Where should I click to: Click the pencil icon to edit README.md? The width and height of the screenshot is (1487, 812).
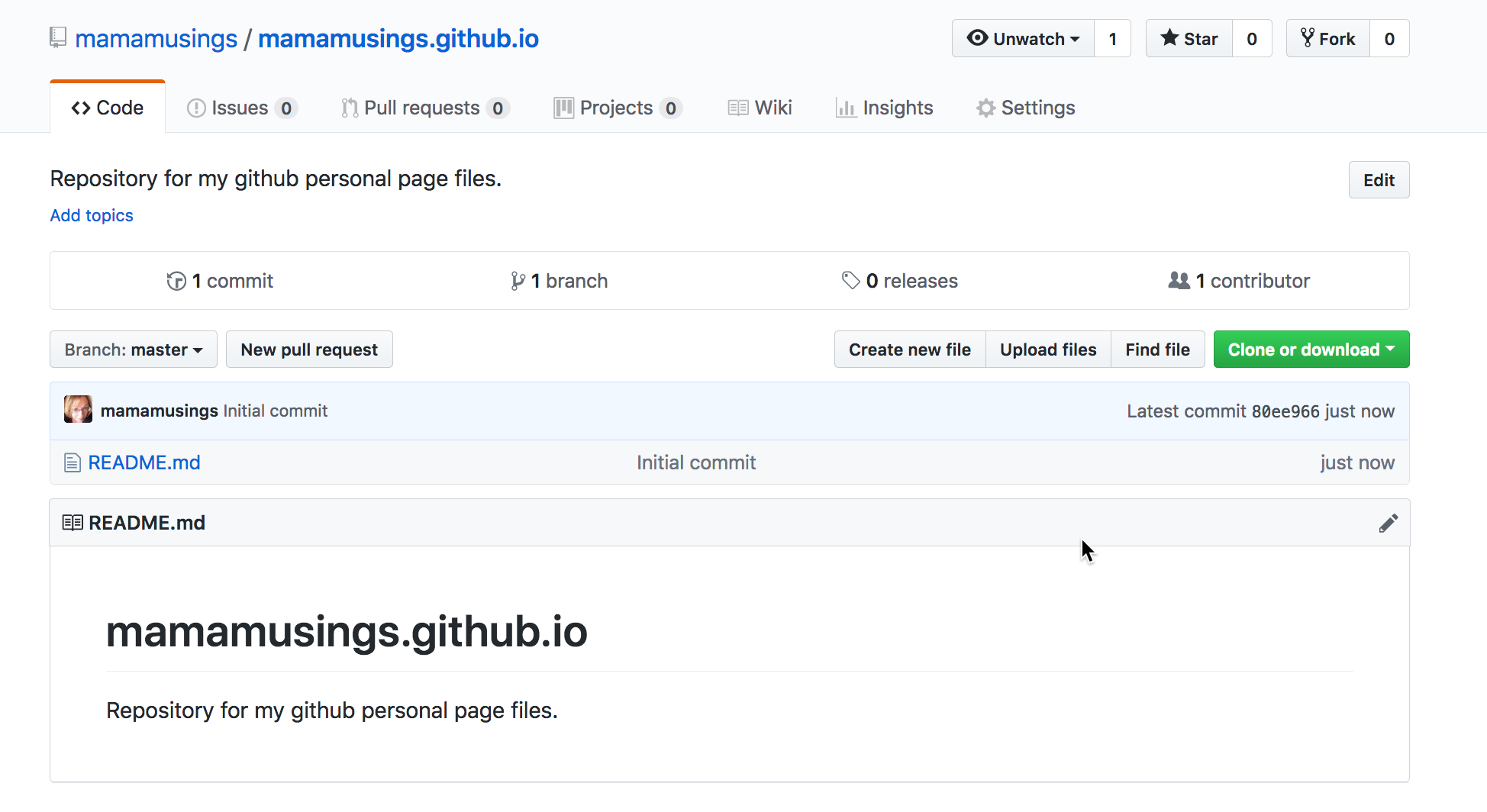click(x=1389, y=523)
